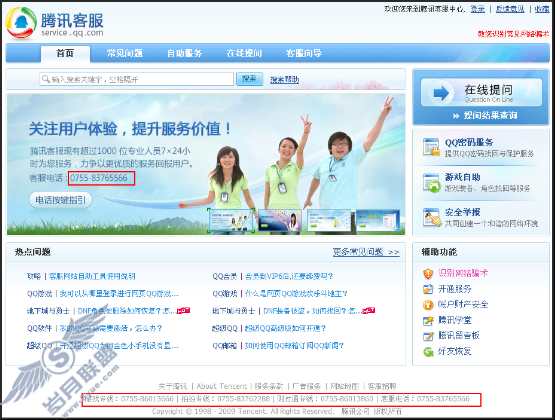This screenshot has width=555, height=420.
Task: Select the first banner thumbnail with three staff
Action: click(231, 220)
